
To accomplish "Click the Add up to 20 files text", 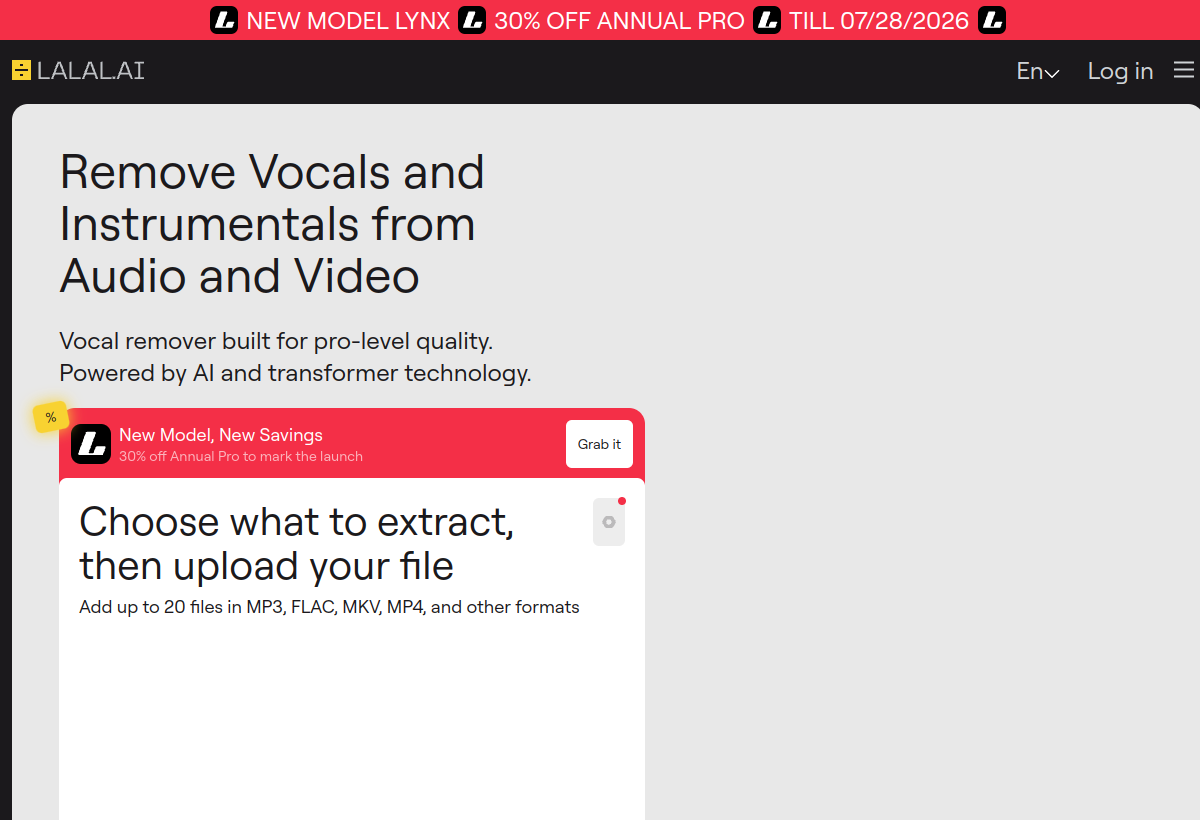I will [329, 607].
